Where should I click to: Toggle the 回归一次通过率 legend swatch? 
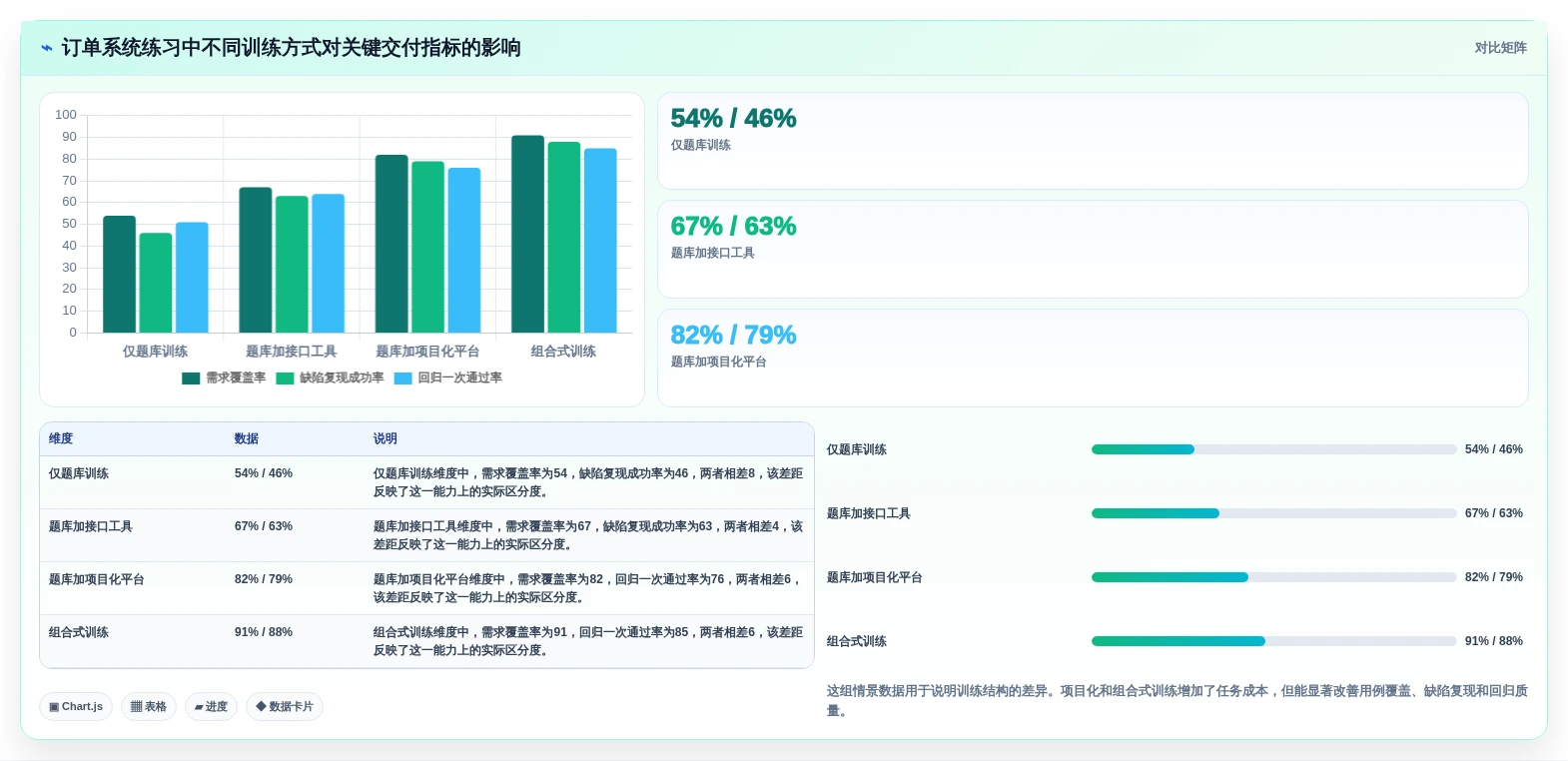pos(403,379)
